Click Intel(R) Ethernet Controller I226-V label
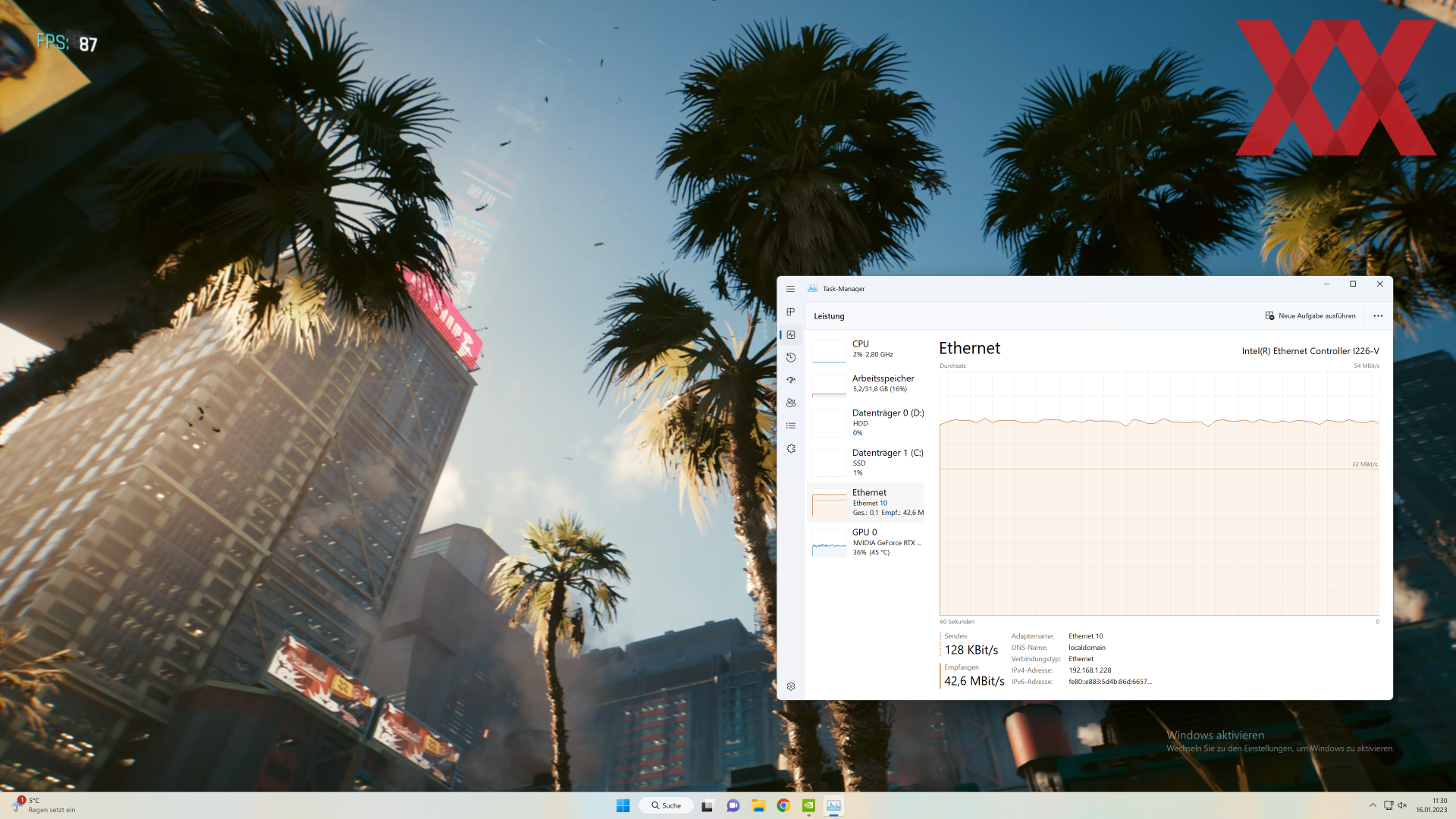The height and width of the screenshot is (819, 1456). (1310, 351)
